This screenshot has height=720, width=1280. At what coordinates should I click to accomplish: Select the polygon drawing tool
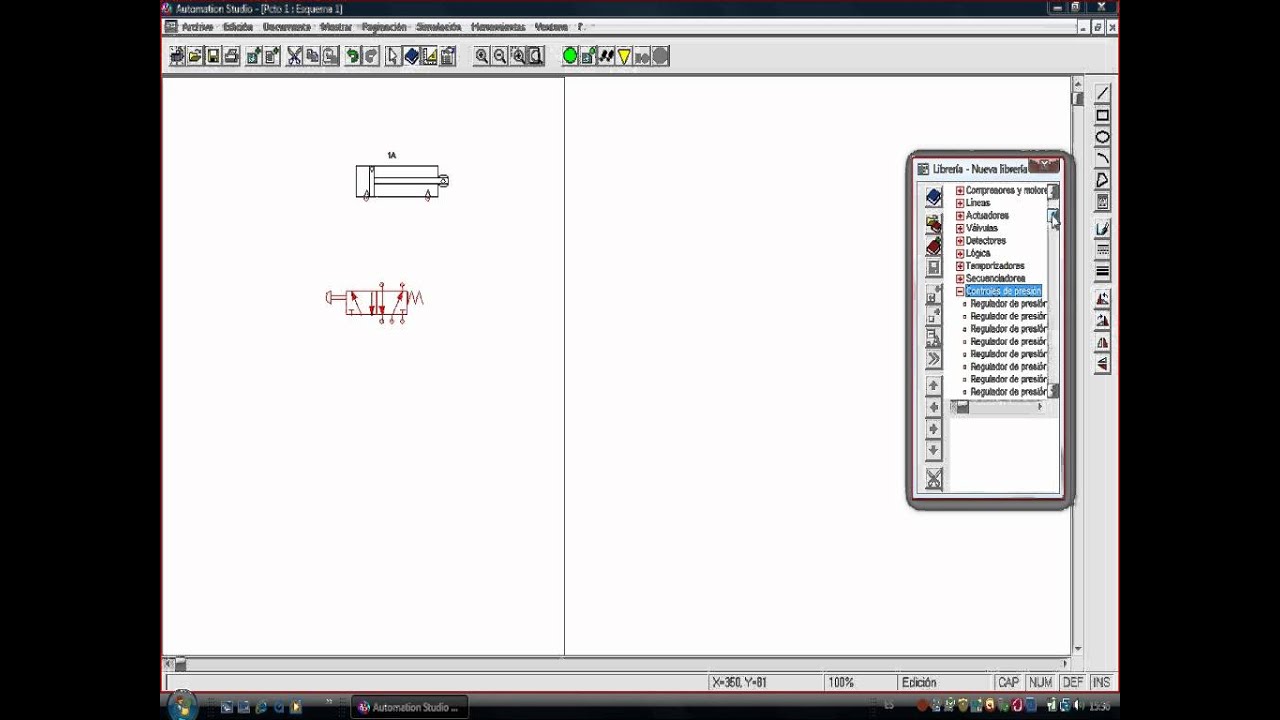point(1102,180)
